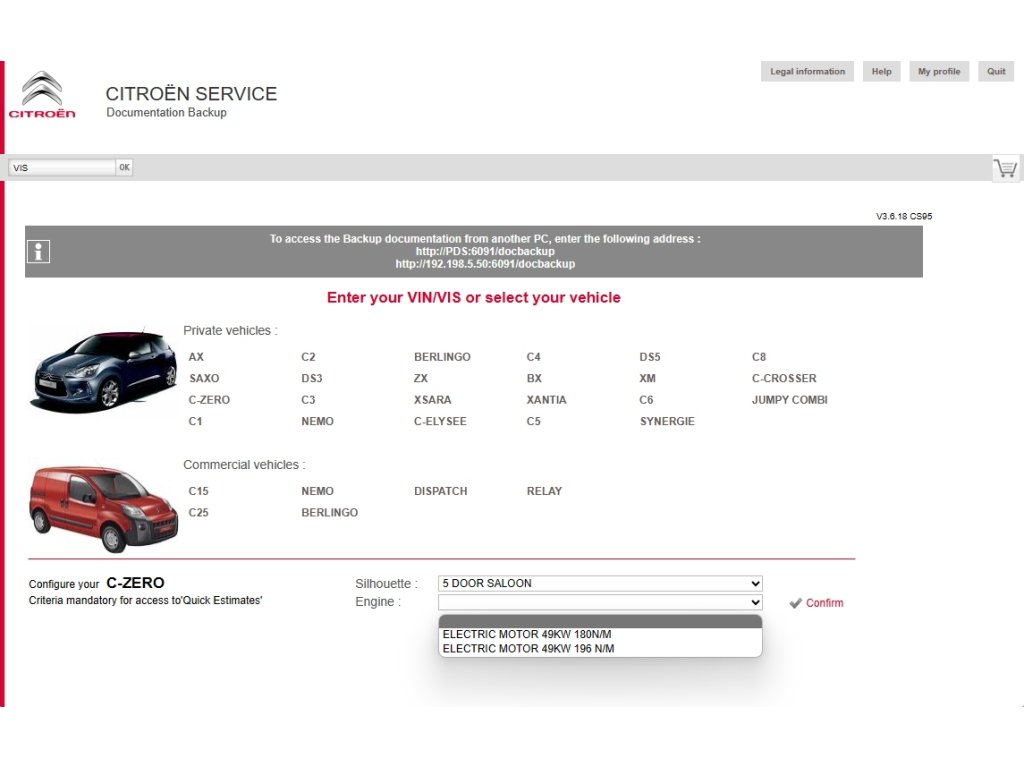
Task: Select commercial vehicle C25
Action: coord(199,513)
